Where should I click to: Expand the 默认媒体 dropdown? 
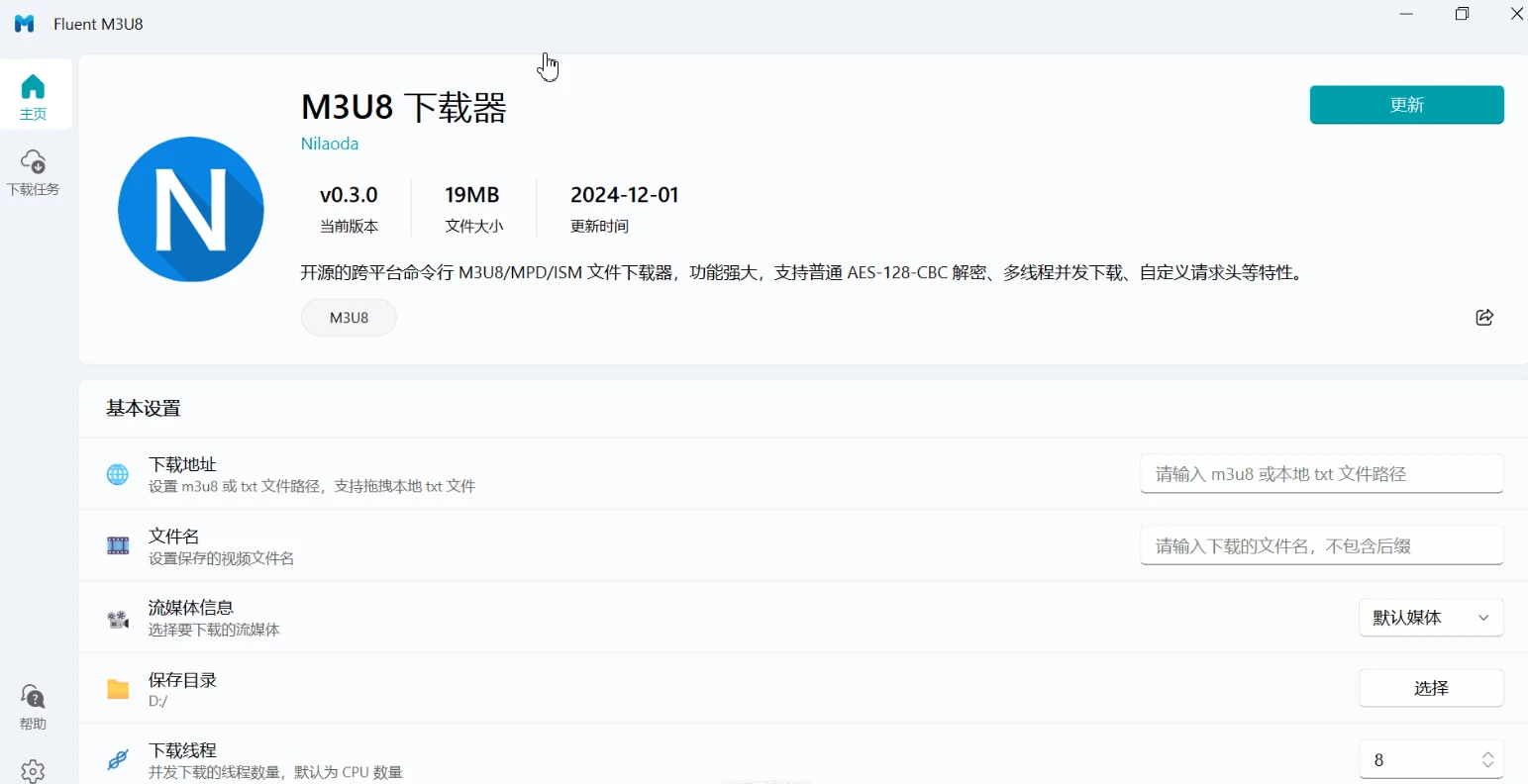click(x=1431, y=618)
